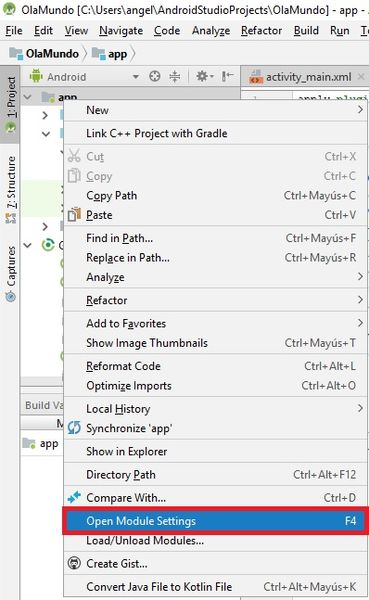The height and width of the screenshot is (600, 369).
Task: Click the hide Project panel icon
Action: click(227, 77)
